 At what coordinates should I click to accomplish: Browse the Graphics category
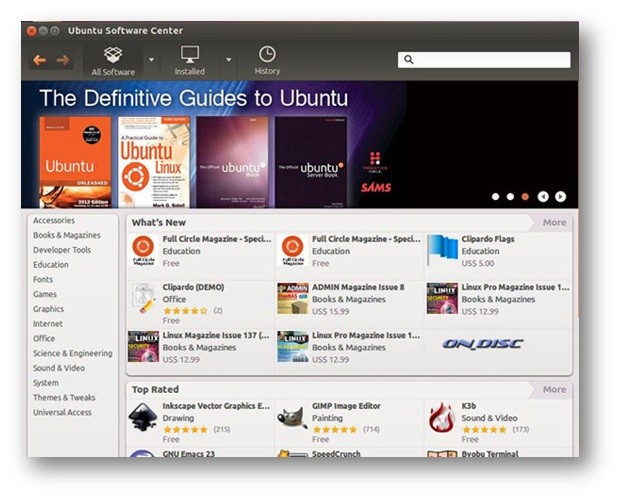click(x=48, y=309)
